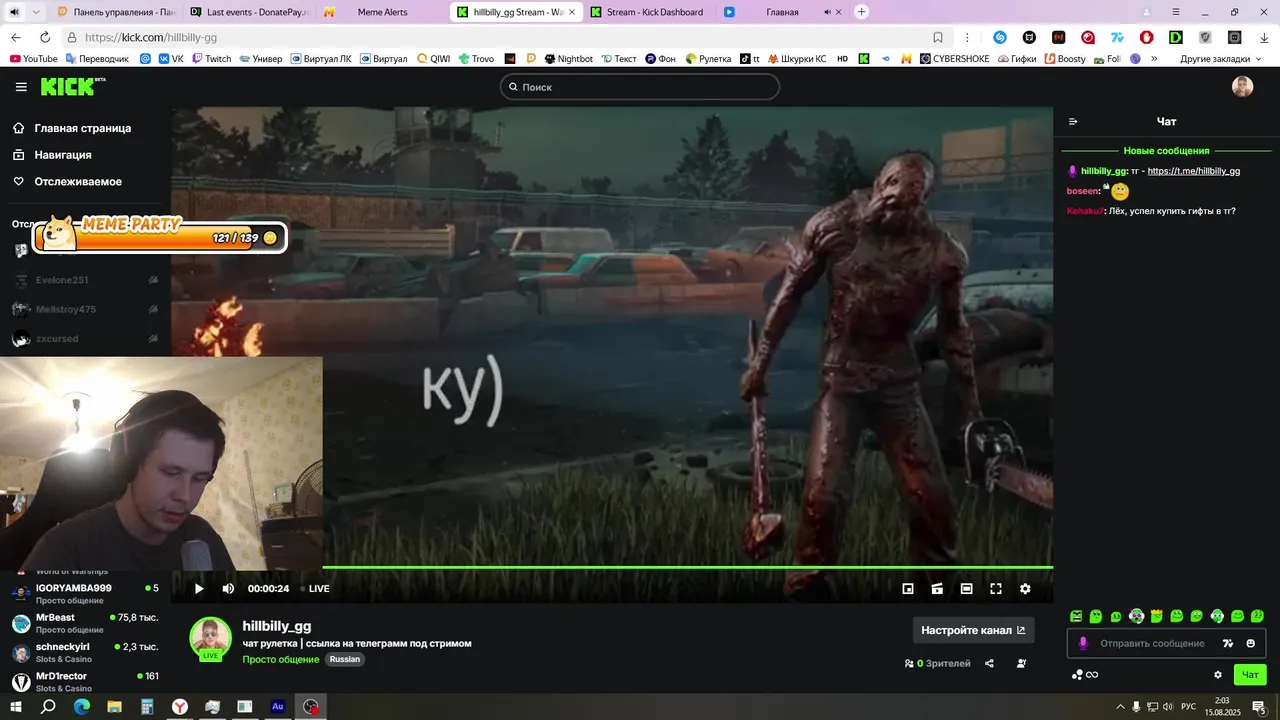Image resolution: width=1280 pixels, height=720 pixels.
Task: Click Настройте канал button
Action: coord(973,630)
